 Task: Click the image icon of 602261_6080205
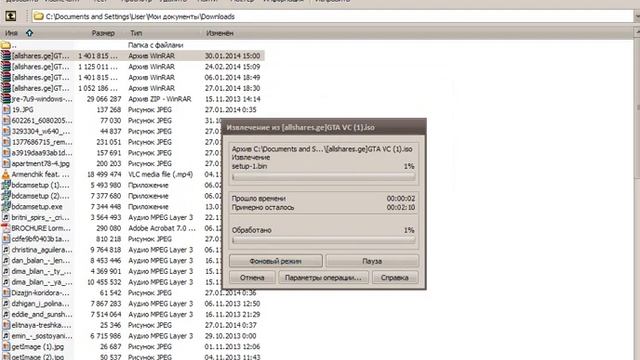pyautogui.click(x=6, y=120)
